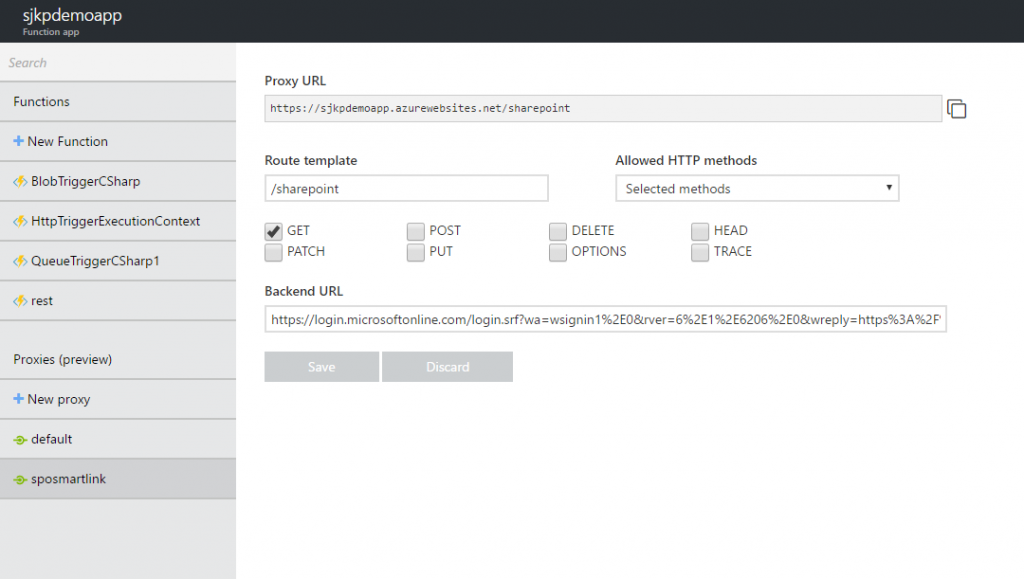Viewport: 1024px width, 579px height.
Task: Click the Backend URL text field
Action: (605, 320)
